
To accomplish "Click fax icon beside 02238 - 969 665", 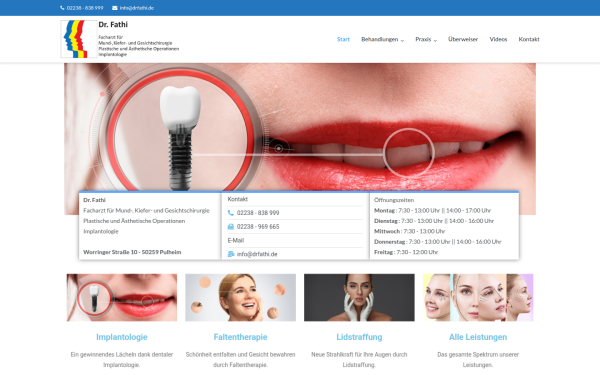I will [231, 227].
